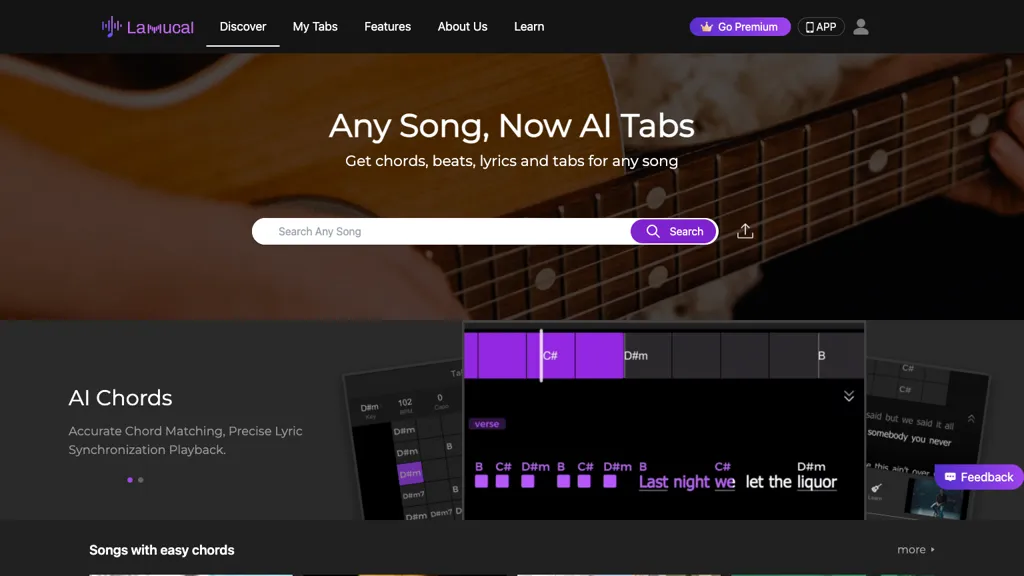Click the 'AI Chords' heading
This screenshot has width=1024, height=576.
tap(120, 398)
